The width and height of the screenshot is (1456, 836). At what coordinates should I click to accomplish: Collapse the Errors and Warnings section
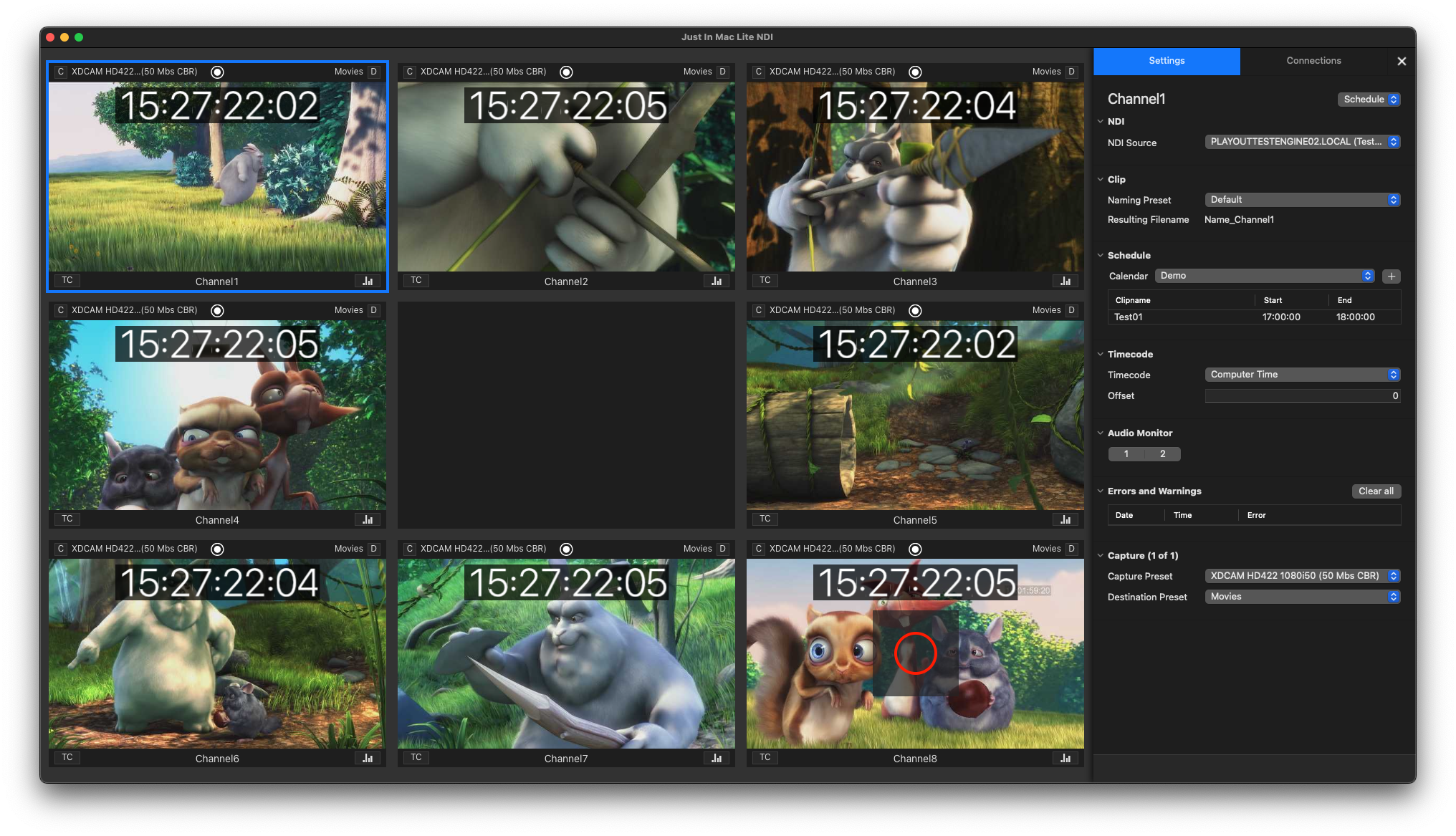tap(1101, 491)
